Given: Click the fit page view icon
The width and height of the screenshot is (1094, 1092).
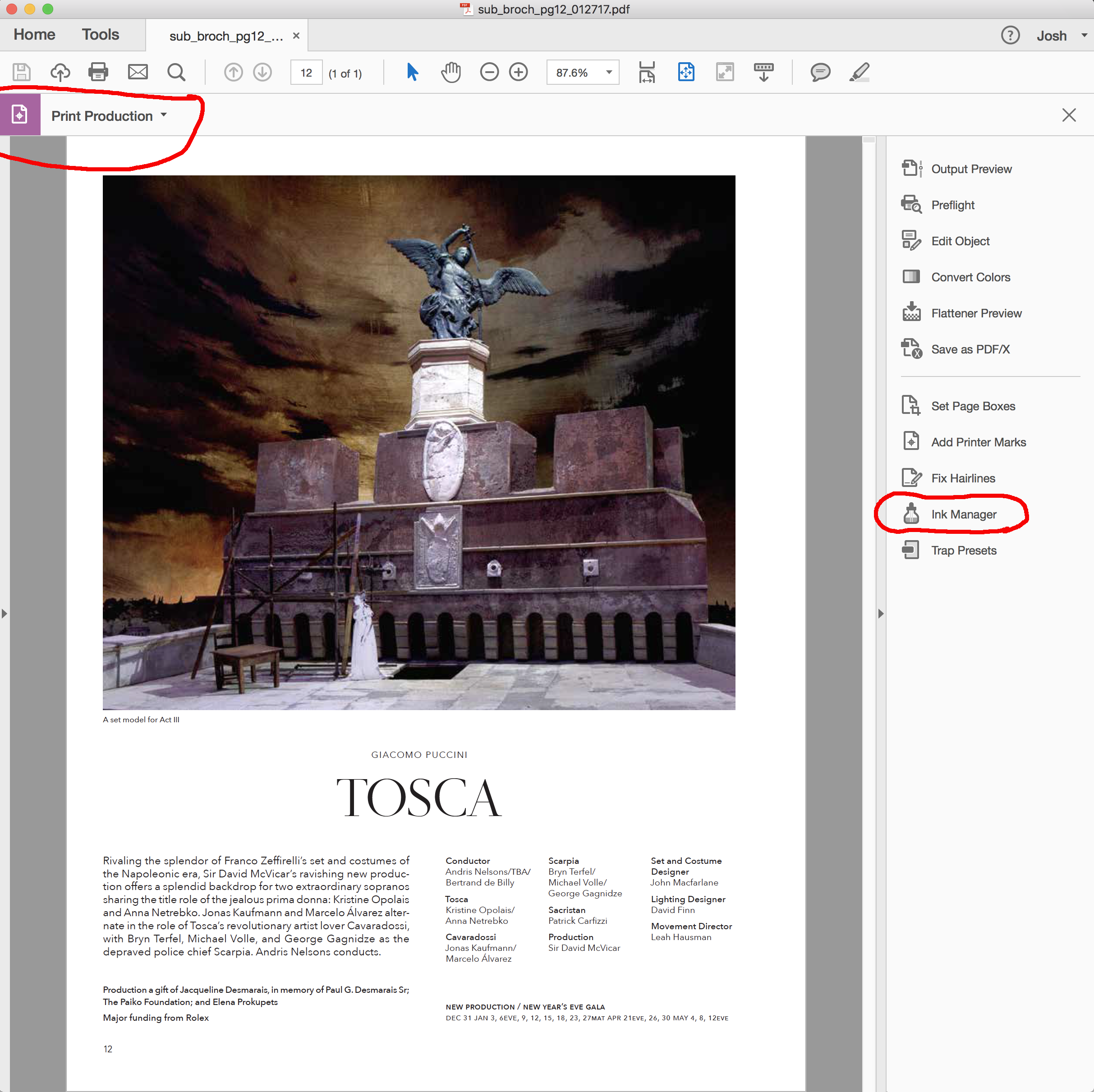Looking at the screenshot, I should 686,72.
